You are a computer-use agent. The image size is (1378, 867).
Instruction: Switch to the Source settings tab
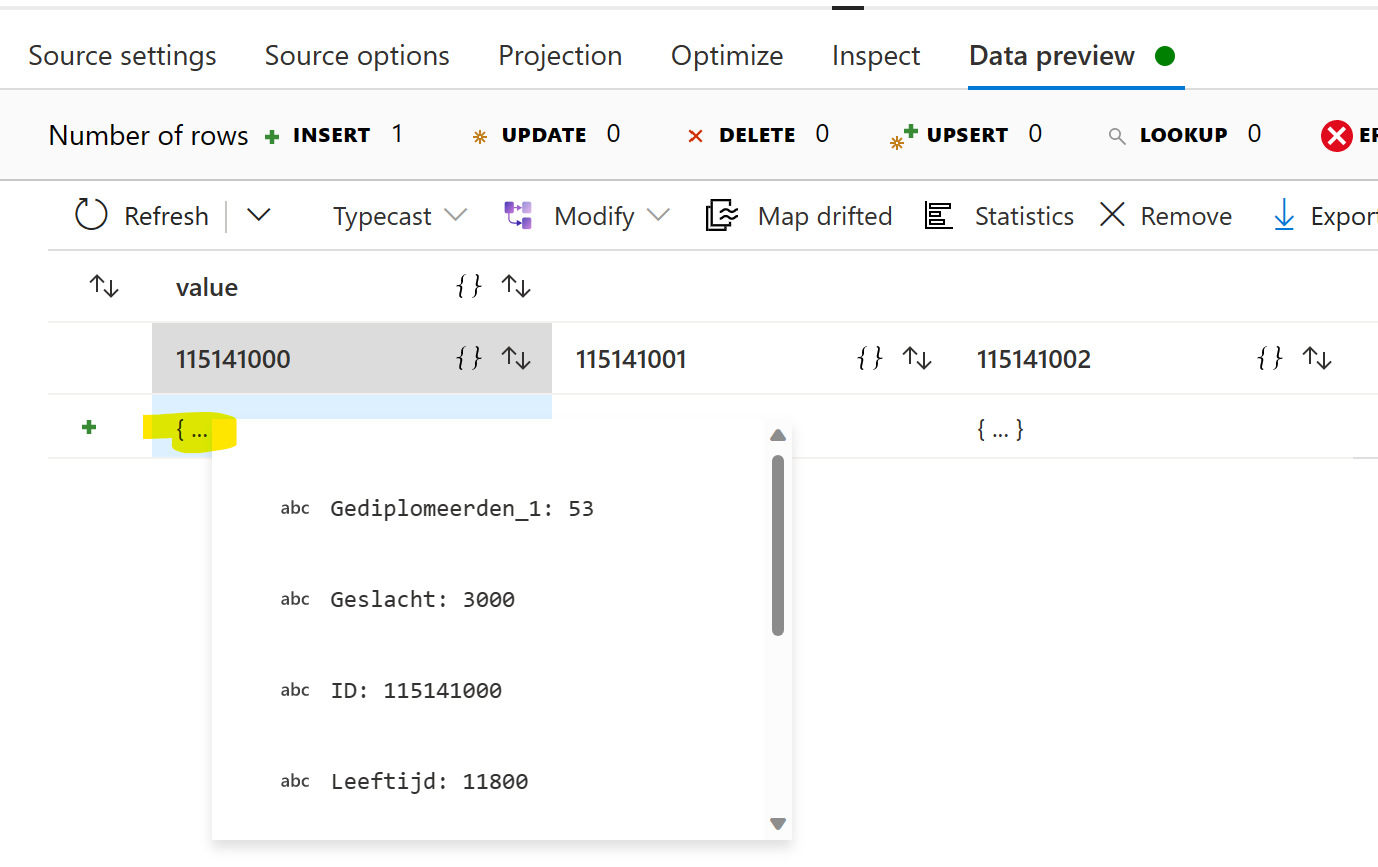pyautogui.click(x=122, y=56)
